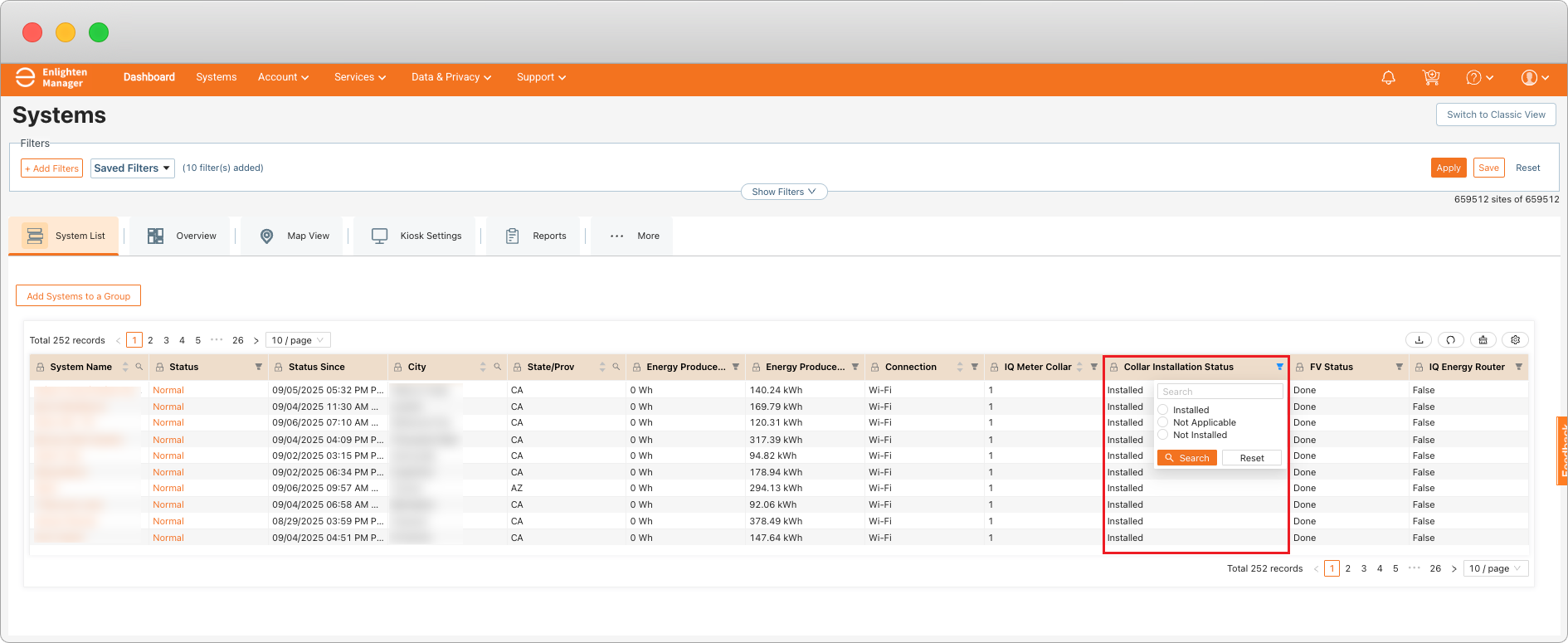Open the shopping cart icon
Image resolution: width=1568 pixels, height=643 pixels.
coord(1431,77)
